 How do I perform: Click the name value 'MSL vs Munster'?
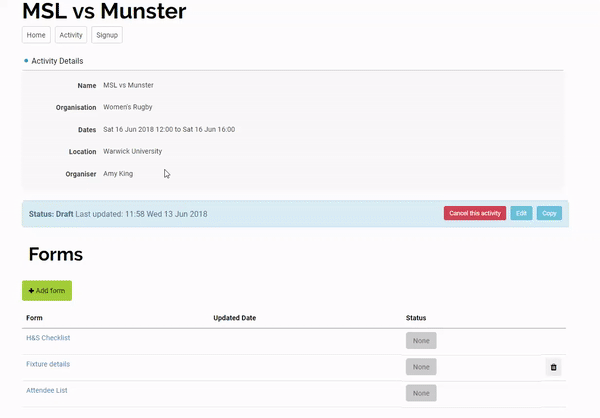click(x=128, y=85)
